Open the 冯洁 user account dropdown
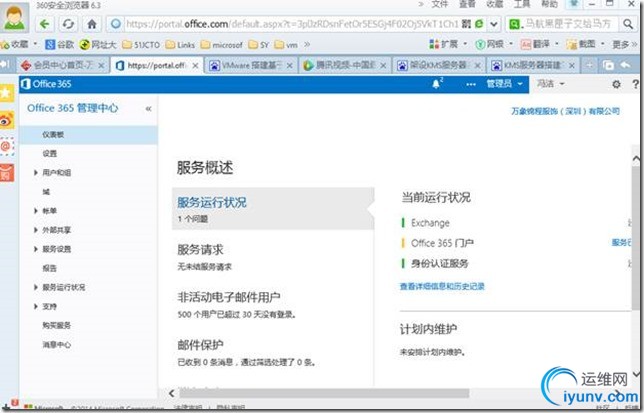Image resolution: width=644 pixels, height=413 pixels. [x=550, y=84]
